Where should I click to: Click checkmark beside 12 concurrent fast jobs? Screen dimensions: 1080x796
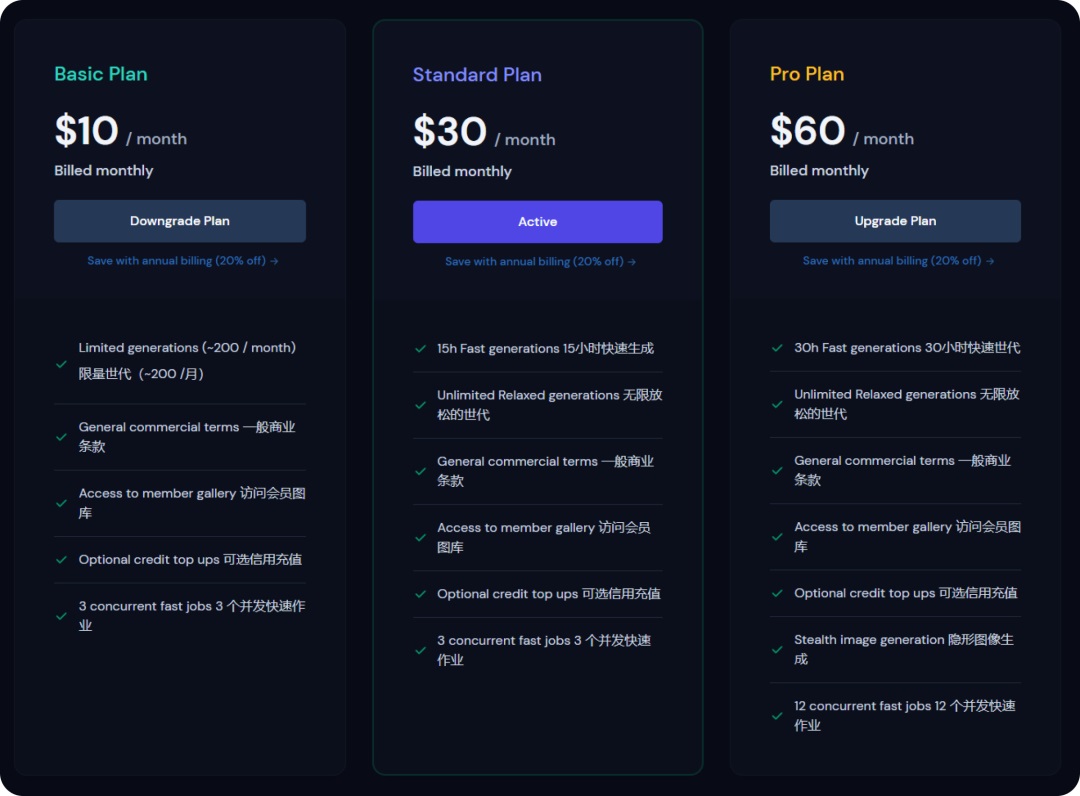777,716
